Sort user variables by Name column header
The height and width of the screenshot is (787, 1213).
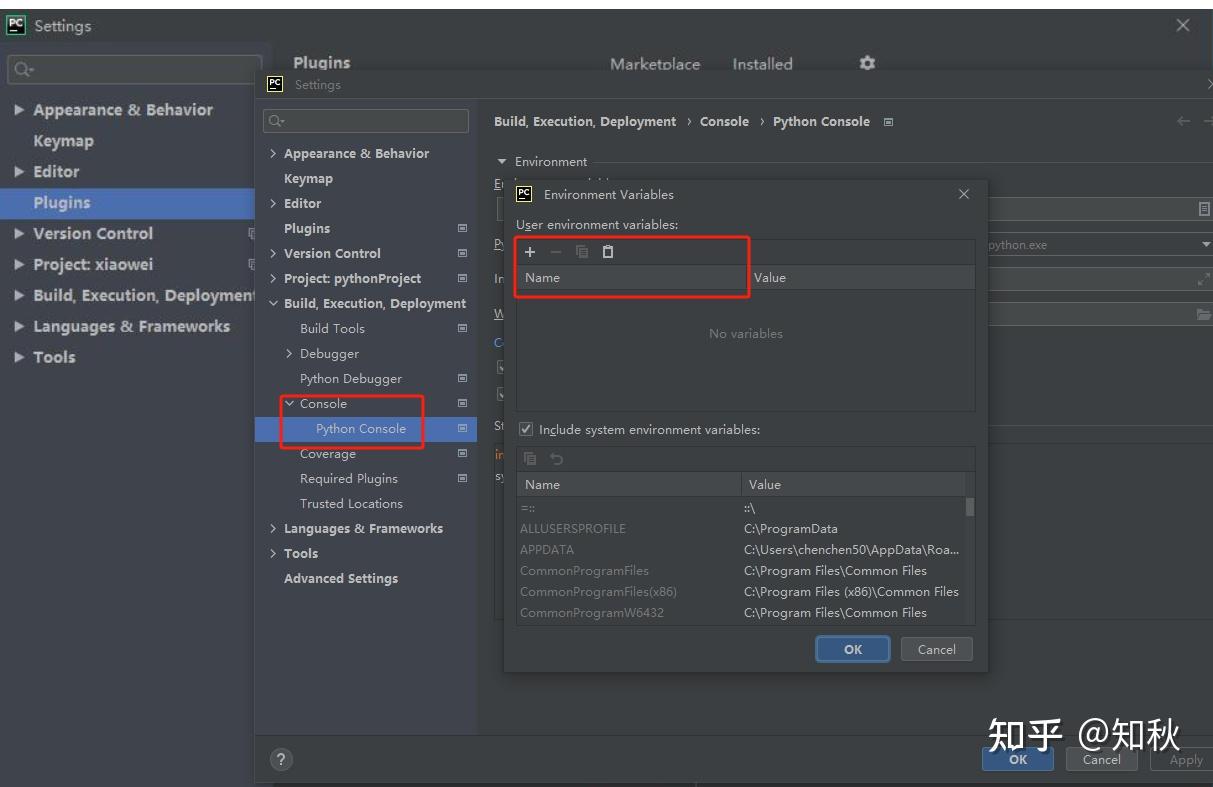(x=631, y=278)
